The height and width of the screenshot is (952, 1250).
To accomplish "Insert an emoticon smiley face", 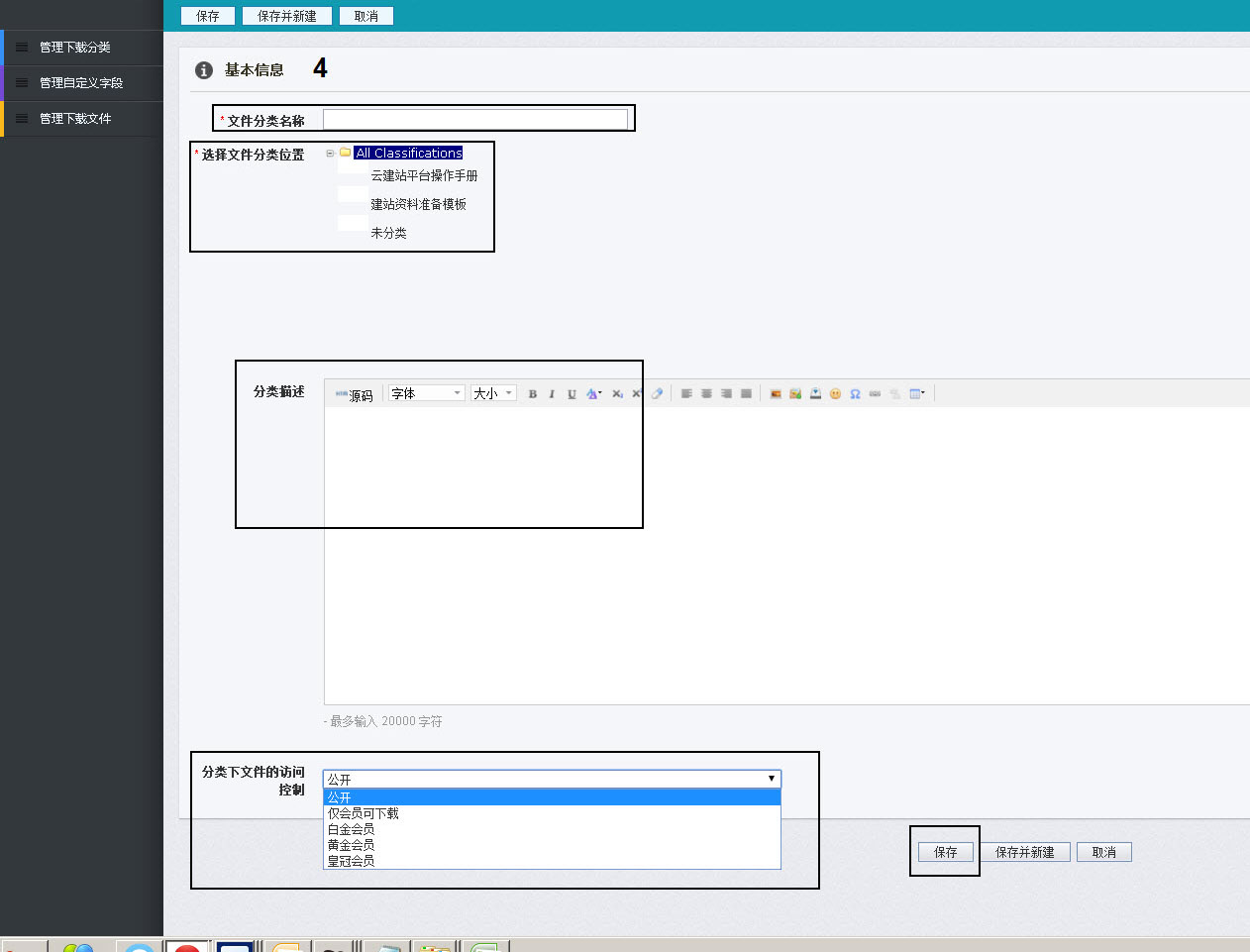I will tap(835, 394).
